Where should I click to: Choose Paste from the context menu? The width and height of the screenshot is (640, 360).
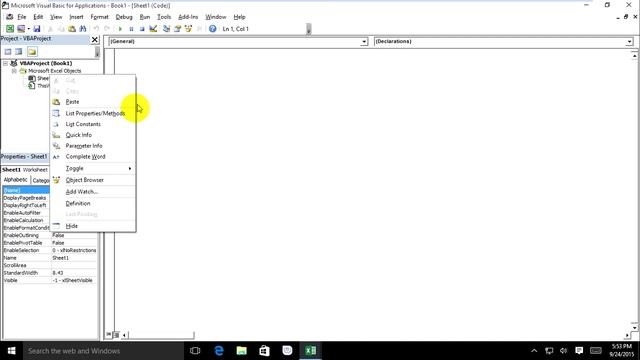pyautogui.click(x=93, y=102)
